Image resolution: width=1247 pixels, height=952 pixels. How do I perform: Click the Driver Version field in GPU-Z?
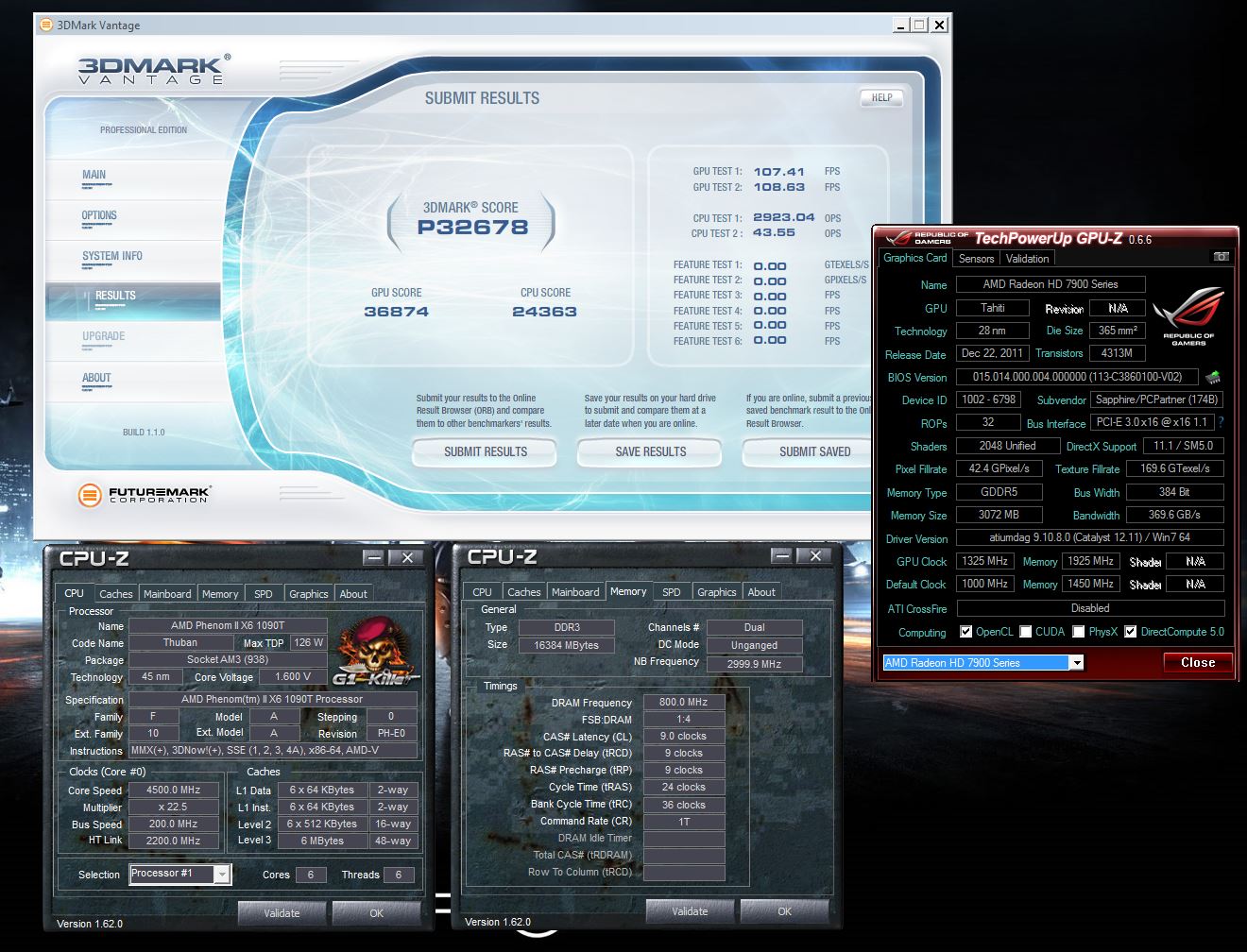(1090, 537)
